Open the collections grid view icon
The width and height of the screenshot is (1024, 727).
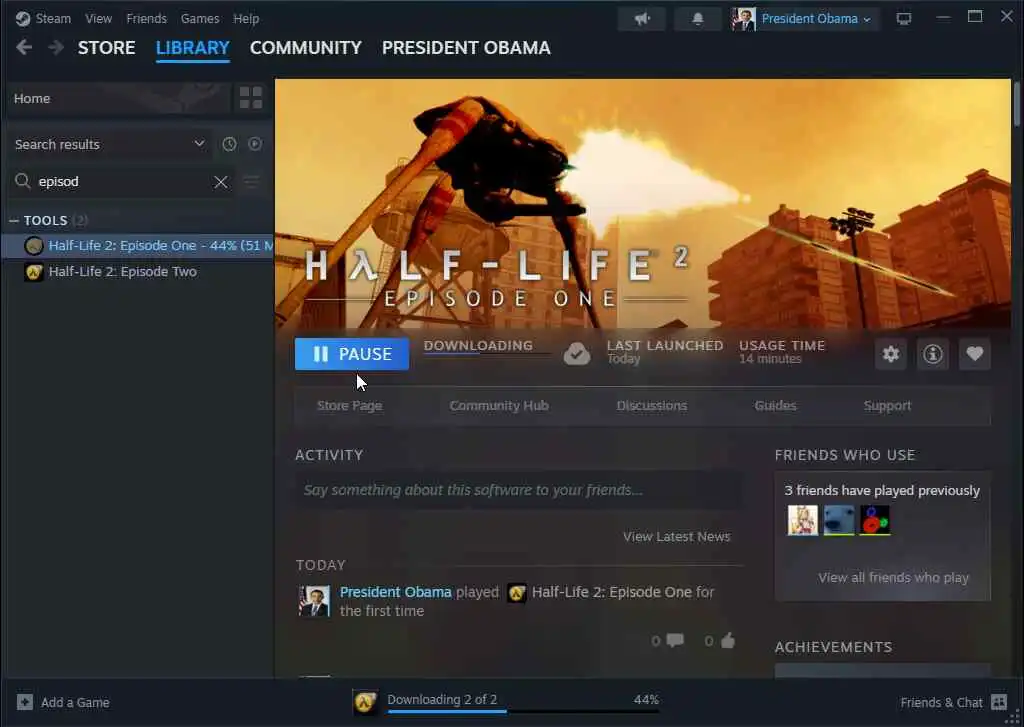click(x=251, y=99)
